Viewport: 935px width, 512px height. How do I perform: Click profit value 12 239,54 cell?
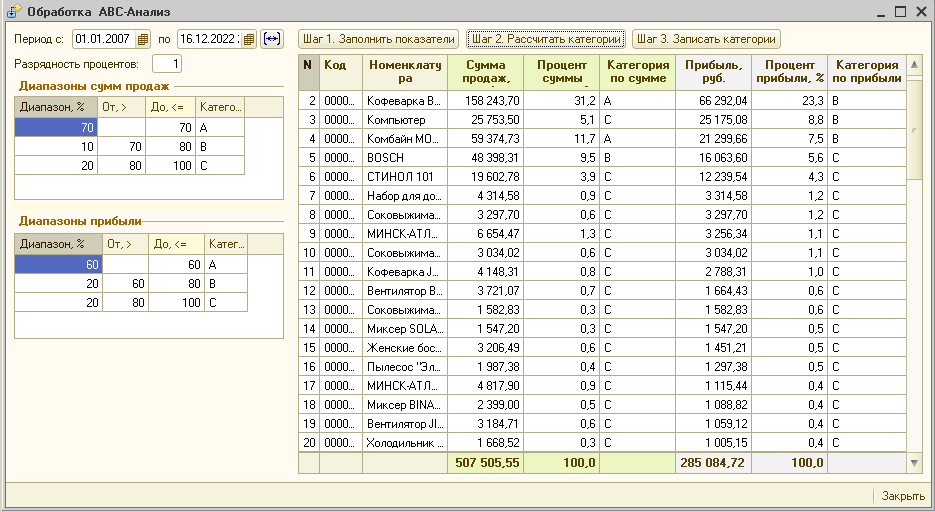[713, 177]
